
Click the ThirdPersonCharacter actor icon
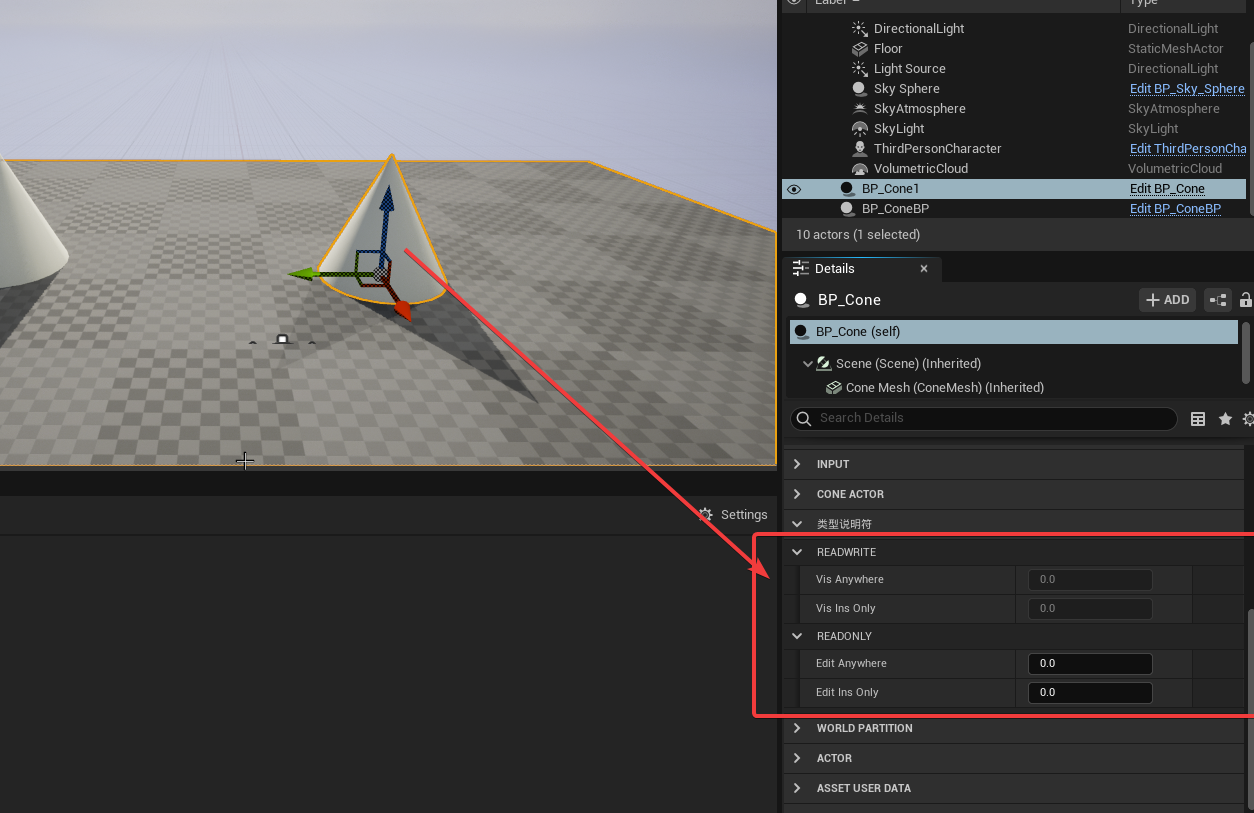(859, 149)
